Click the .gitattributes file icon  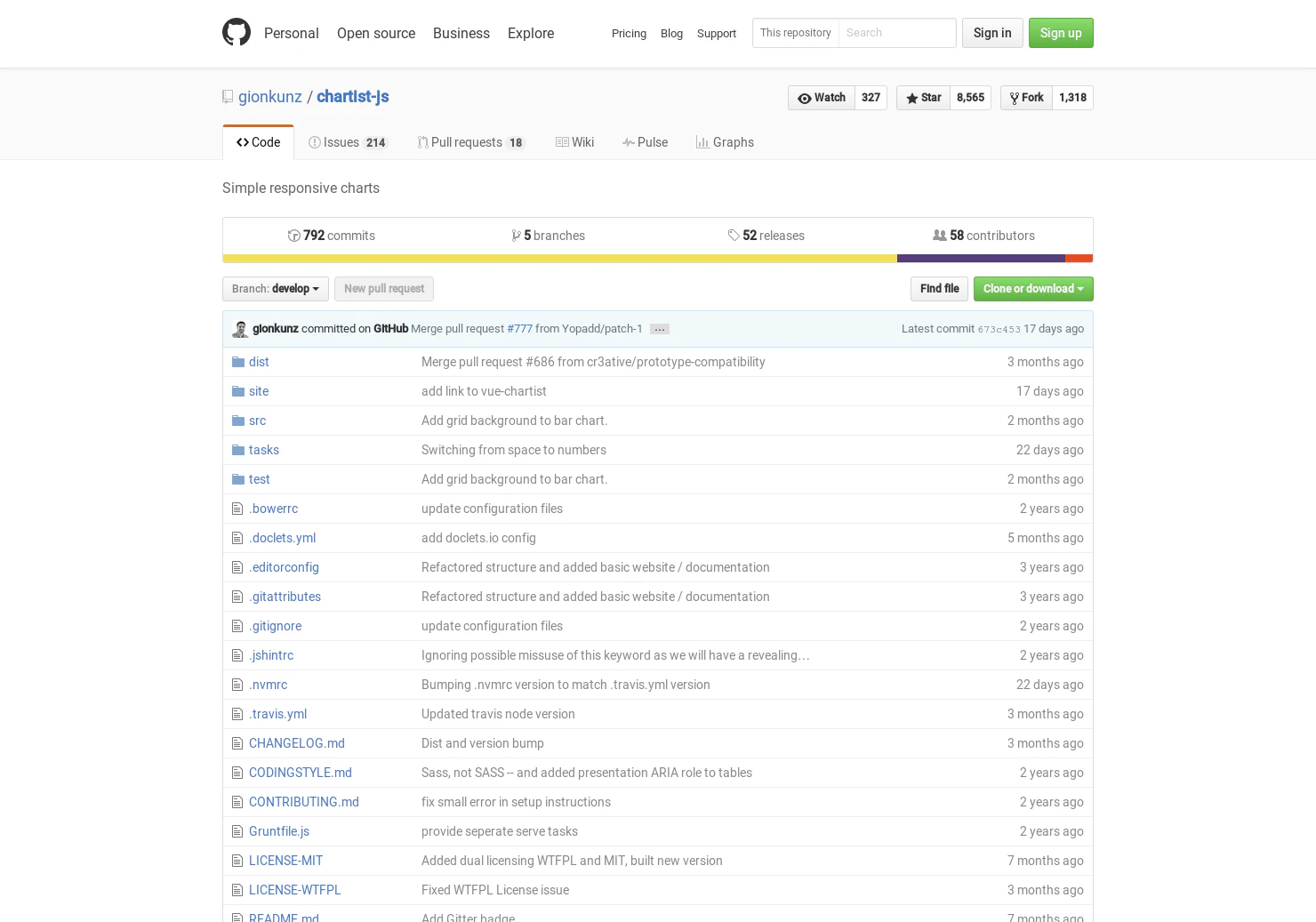237,597
